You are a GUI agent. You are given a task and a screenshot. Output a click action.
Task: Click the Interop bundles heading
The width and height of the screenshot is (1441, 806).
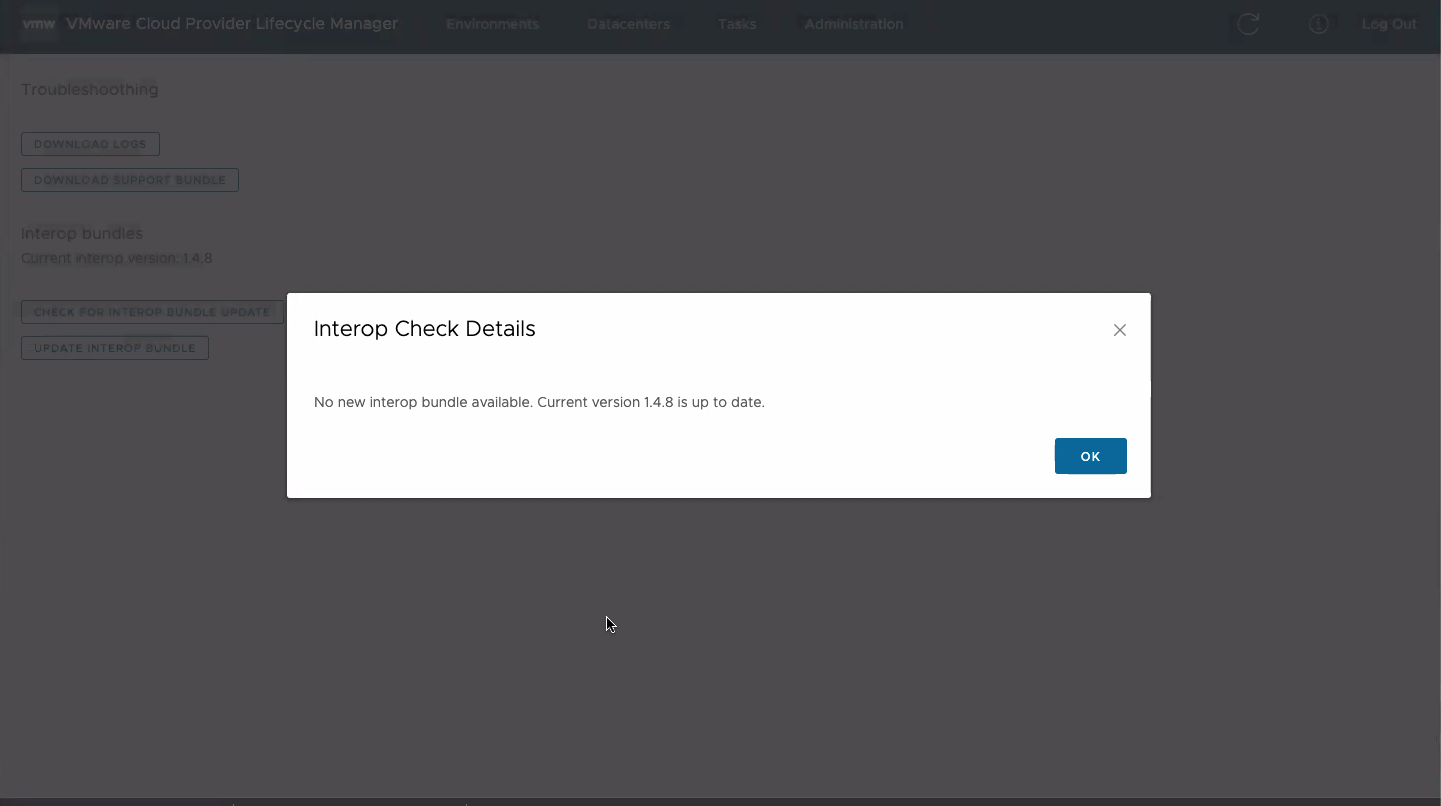click(x=82, y=233)
